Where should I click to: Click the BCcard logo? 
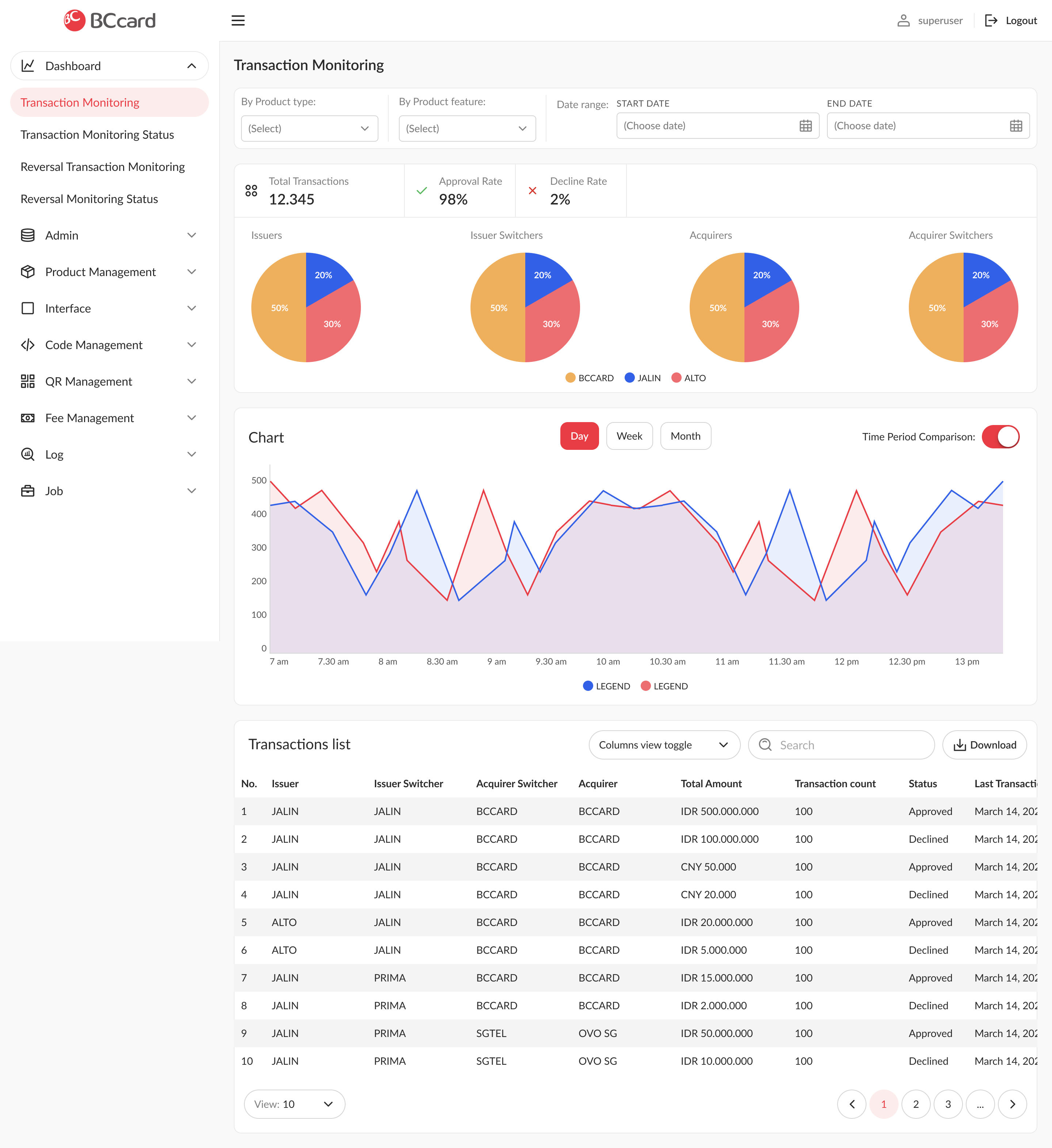109,20
